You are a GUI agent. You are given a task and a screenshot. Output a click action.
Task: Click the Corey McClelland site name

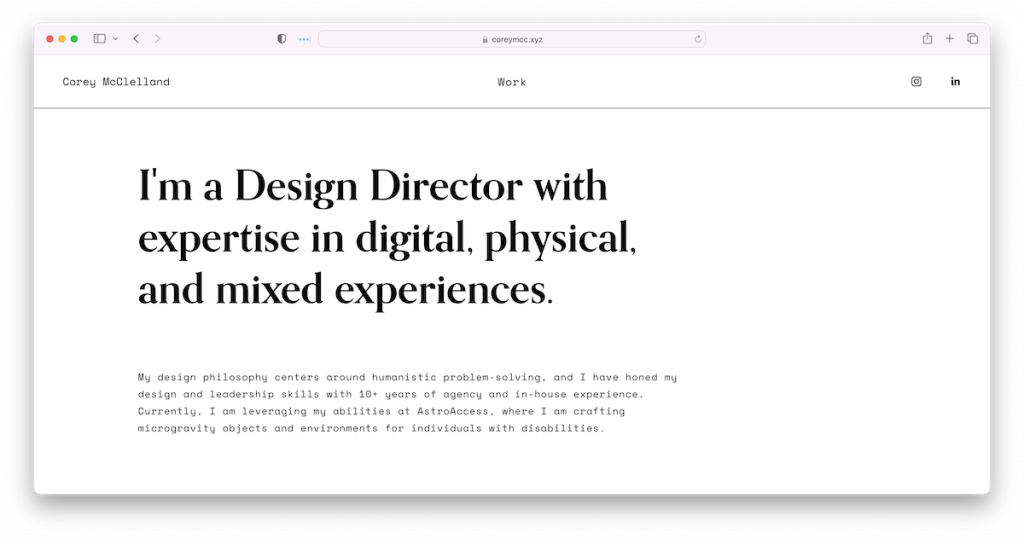(x=116, y=82)
